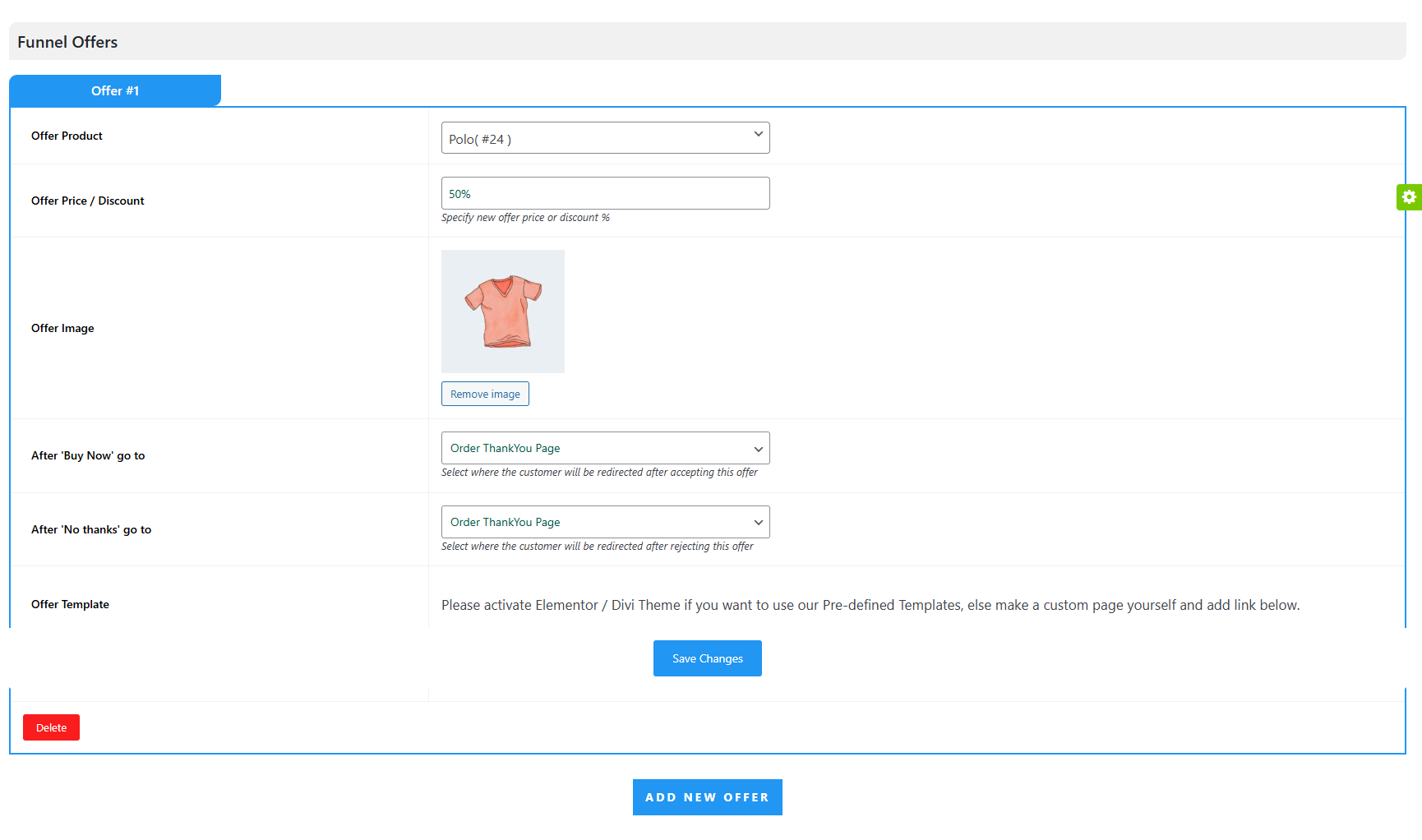Image resolution: width=1422 pixels, height=840 pixels.
Task: Remove the offer image
Action: coord(485,394)
